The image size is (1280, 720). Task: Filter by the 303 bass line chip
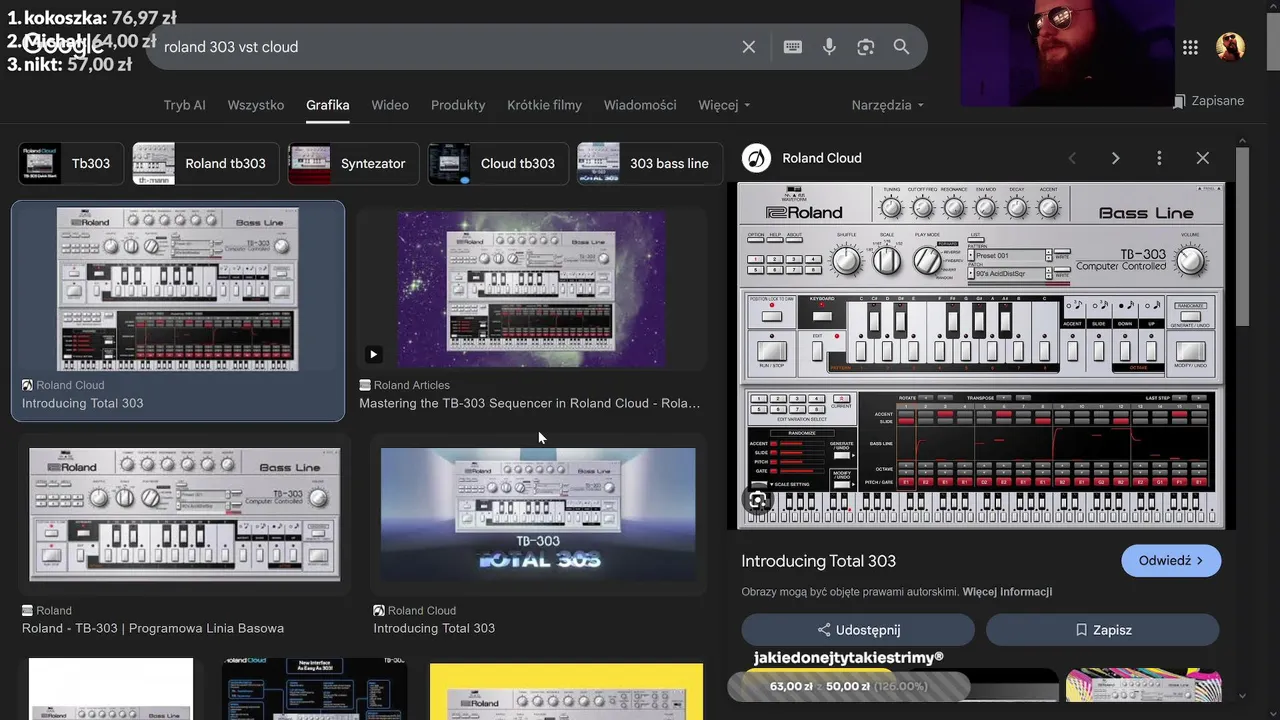tap(650, 164)
